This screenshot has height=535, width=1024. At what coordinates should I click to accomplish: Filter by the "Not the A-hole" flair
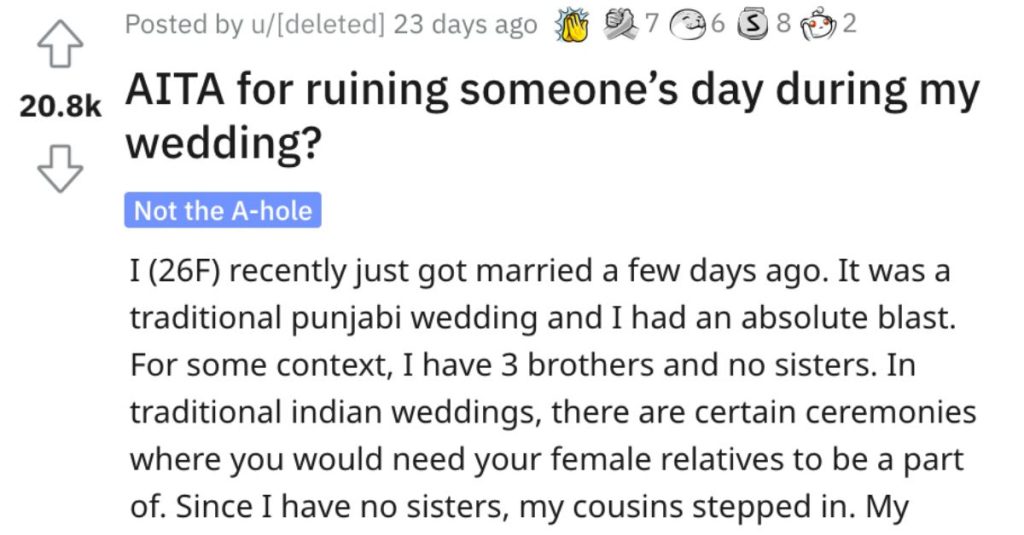click(x=223, y=211)
